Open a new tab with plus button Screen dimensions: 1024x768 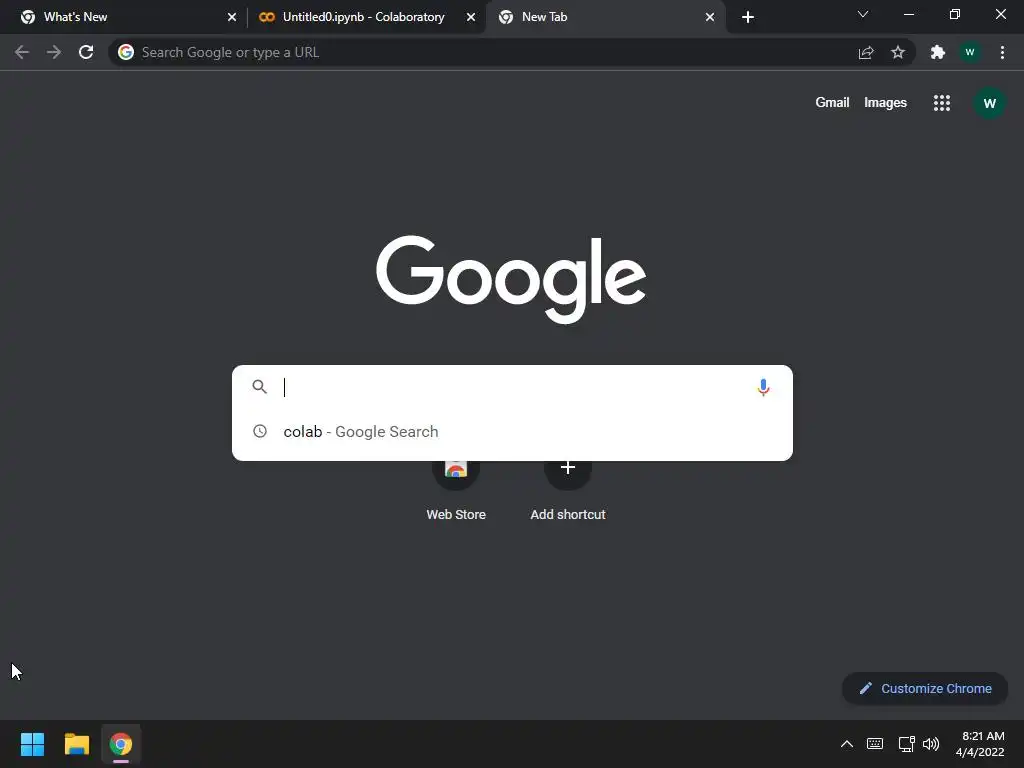click(x=748, y=17)
